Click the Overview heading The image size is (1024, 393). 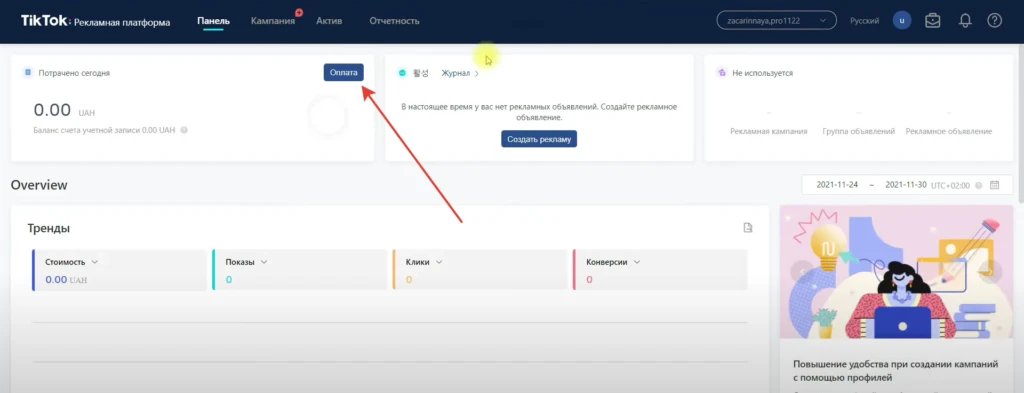[39, 185]
